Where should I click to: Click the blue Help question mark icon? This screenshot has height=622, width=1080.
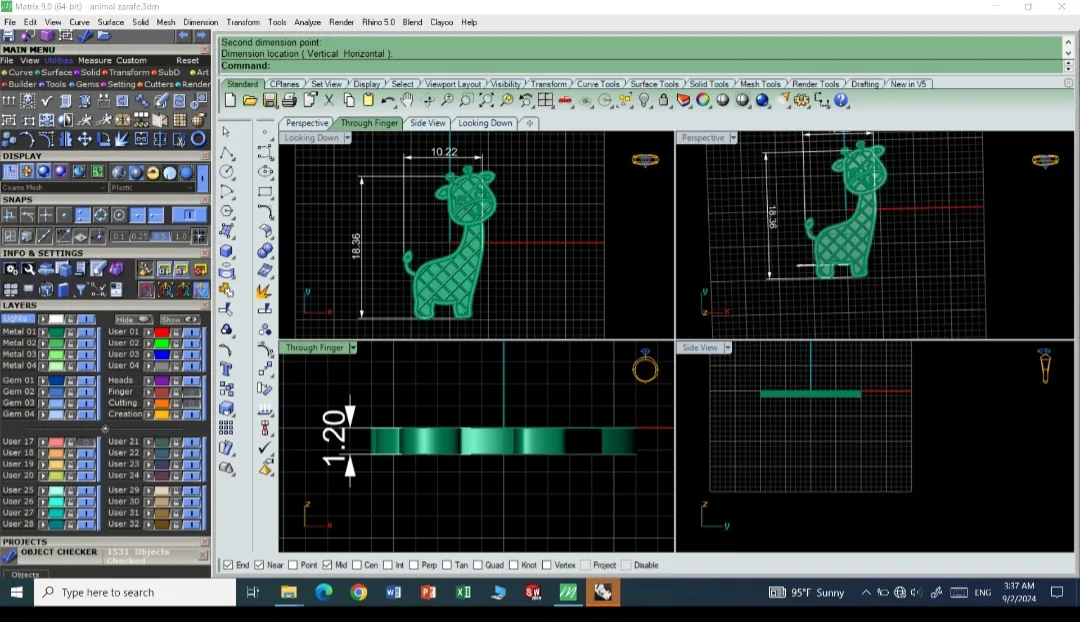[x=841, y=101]
